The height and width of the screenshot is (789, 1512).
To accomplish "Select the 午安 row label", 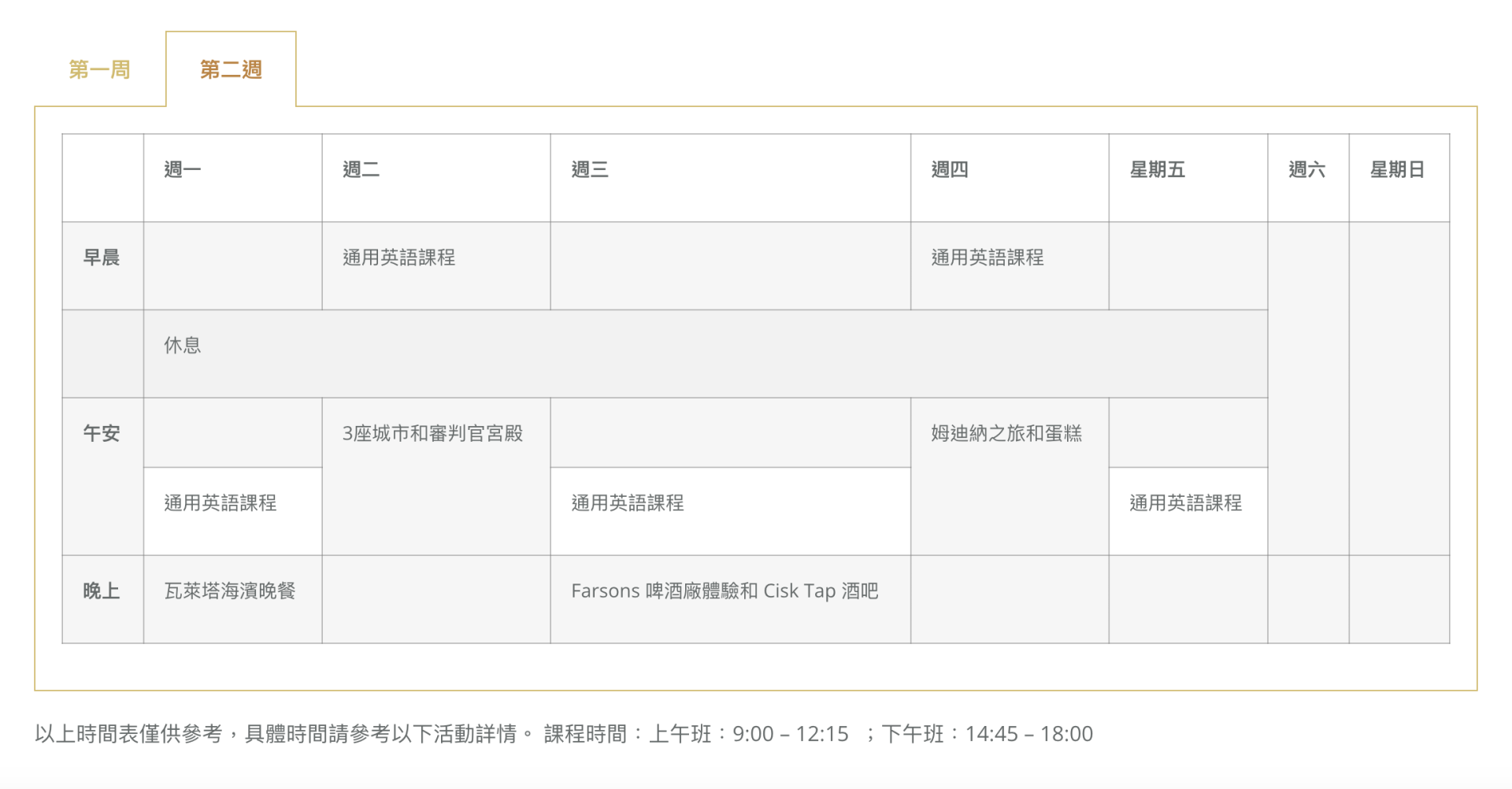I will click(102, 433).
